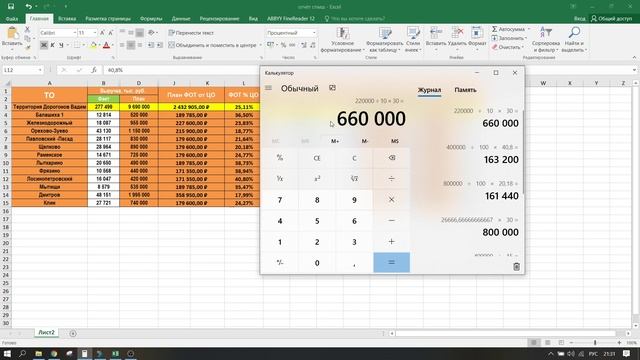The width and height of the screenshot is (640, 360).
Task: Click the Format Painter brush icon
Action: pyautogui.click(x=27, y=47)
